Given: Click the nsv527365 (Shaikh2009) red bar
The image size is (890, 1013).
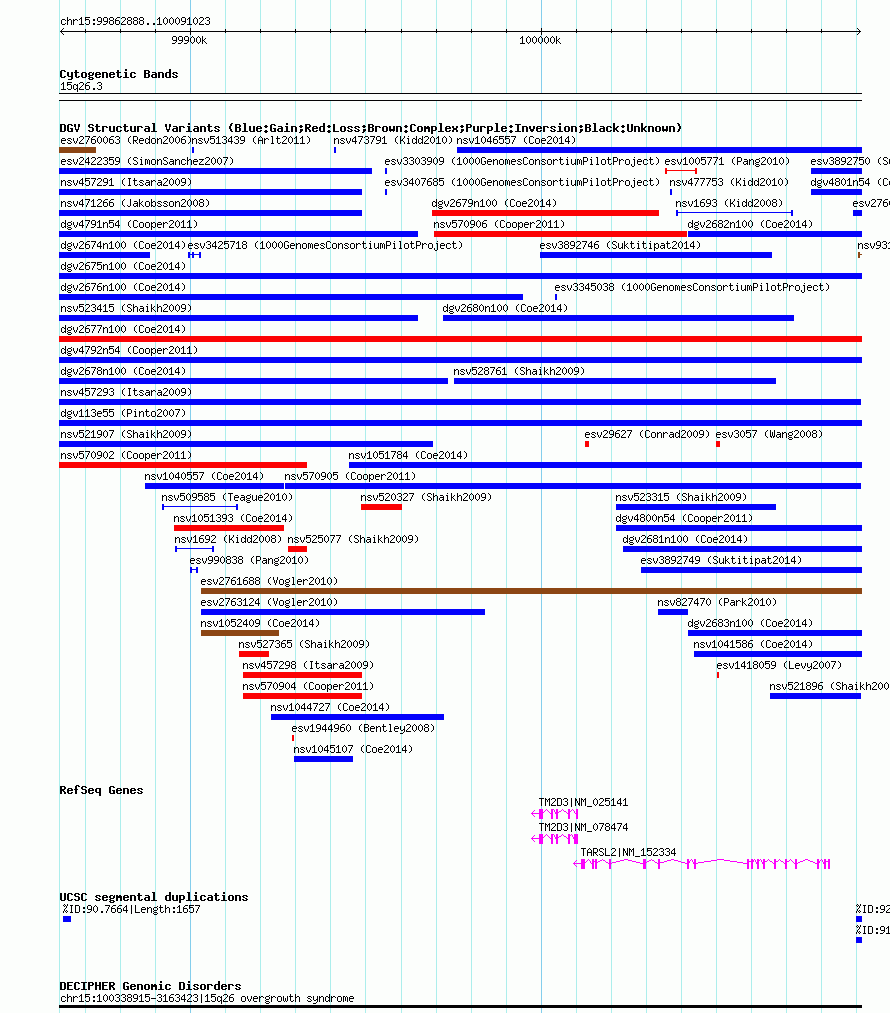Looking at the screenshot, I should (x=254, y=654).
